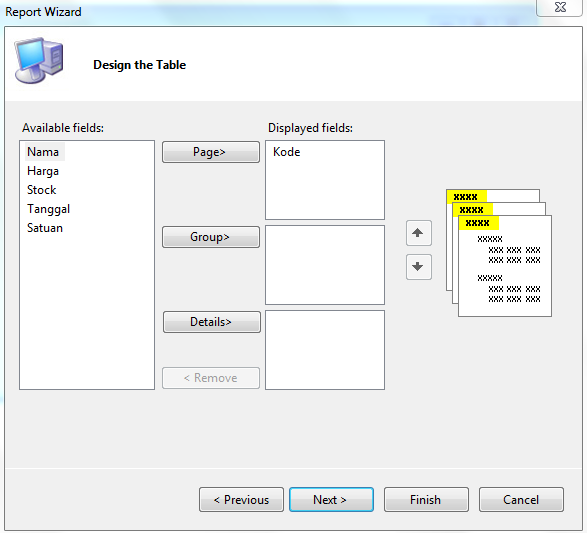
Task: Add field to Group section
Action: [211, 237]
